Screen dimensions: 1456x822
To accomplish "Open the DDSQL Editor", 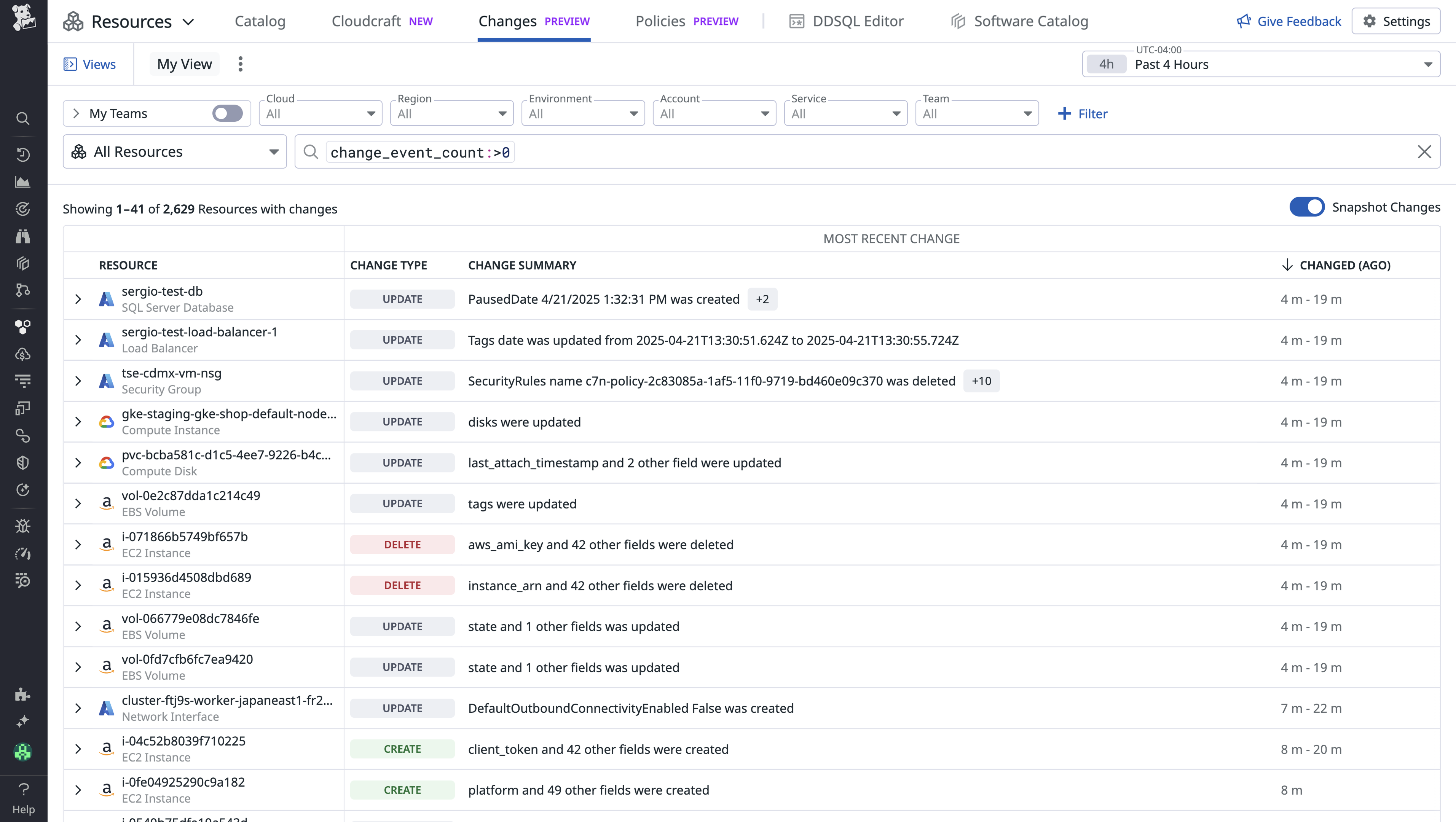I will coord(846,21).
